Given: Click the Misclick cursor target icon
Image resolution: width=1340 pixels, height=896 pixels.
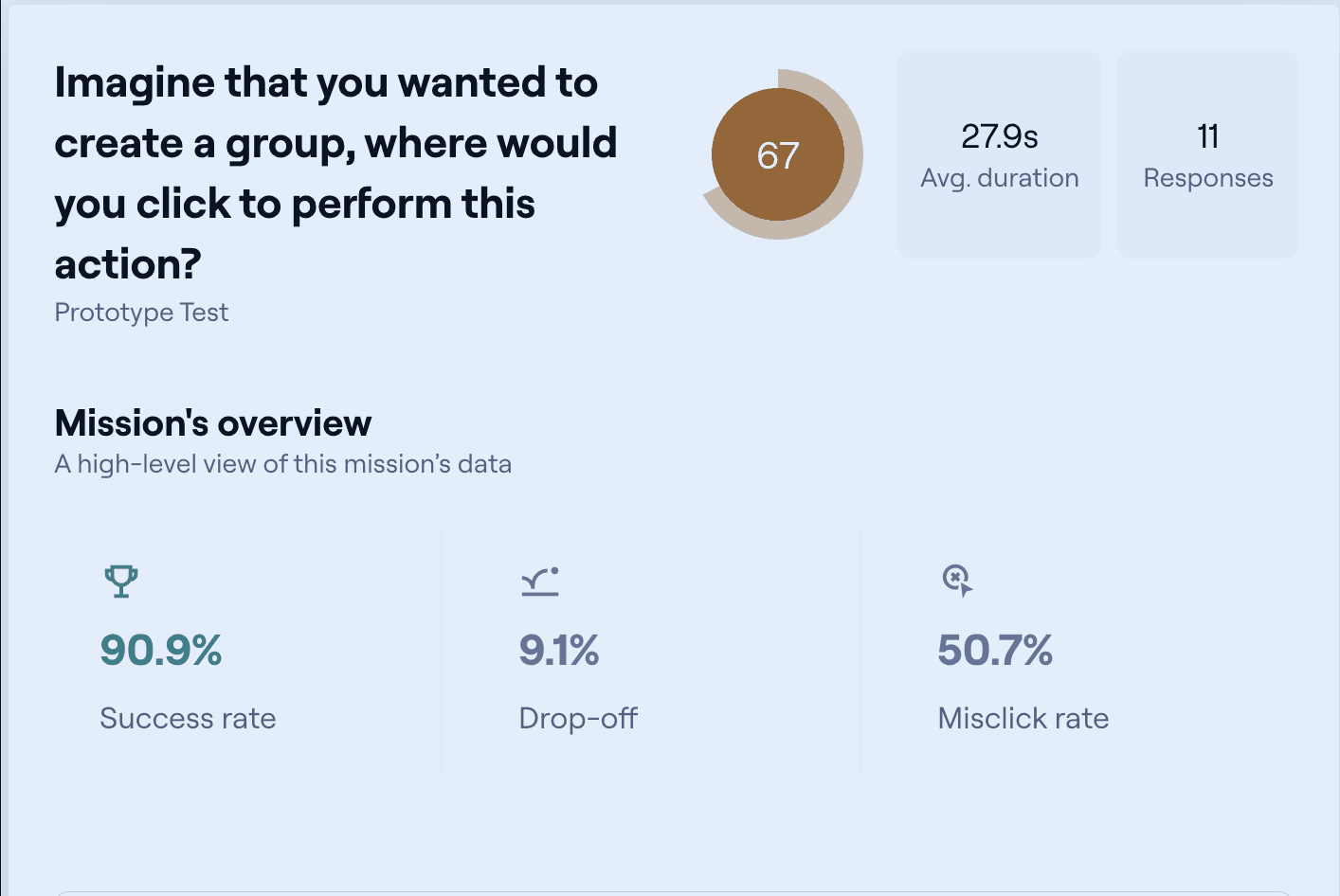Looking at the screenshot, I should click(x=957, y=580).
